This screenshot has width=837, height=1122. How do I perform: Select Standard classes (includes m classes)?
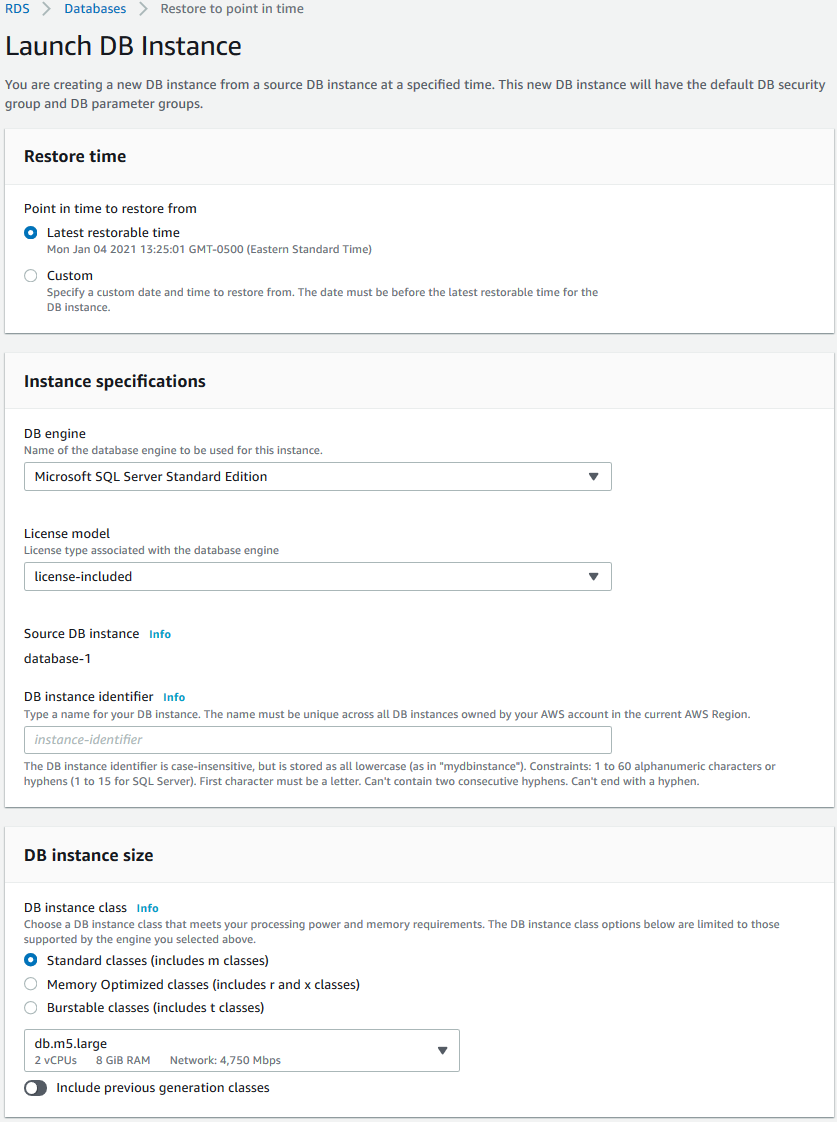coord(31,959)
